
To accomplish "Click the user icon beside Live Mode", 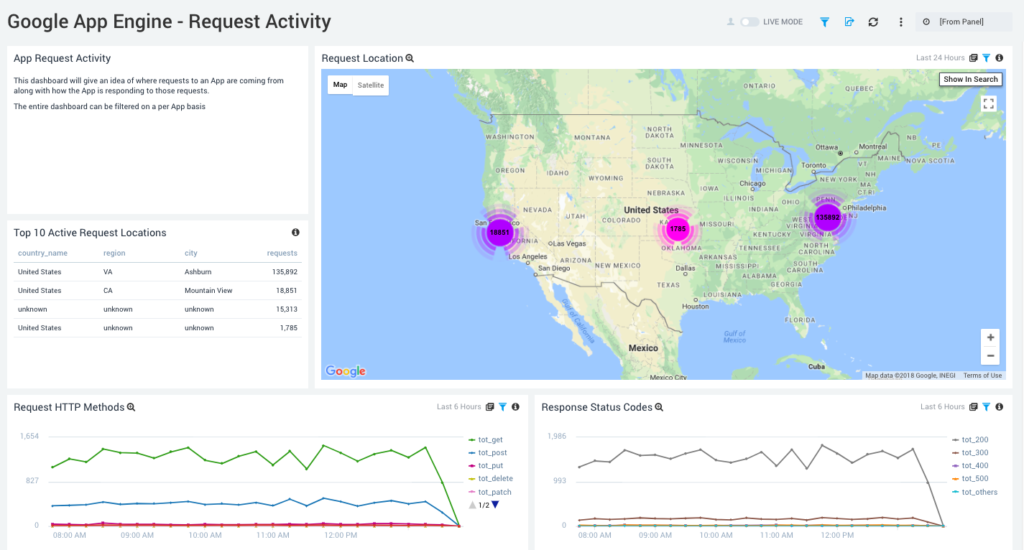I will [730, 22].
